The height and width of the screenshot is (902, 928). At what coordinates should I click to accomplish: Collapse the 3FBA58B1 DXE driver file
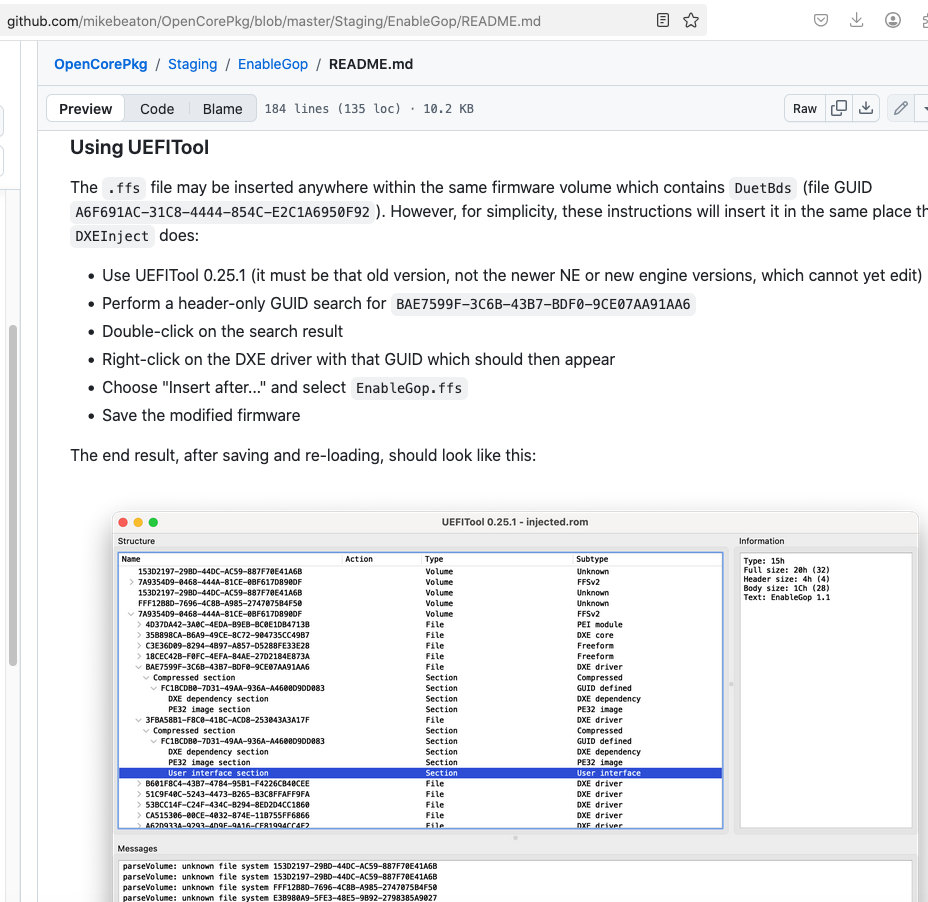[139, 720]
